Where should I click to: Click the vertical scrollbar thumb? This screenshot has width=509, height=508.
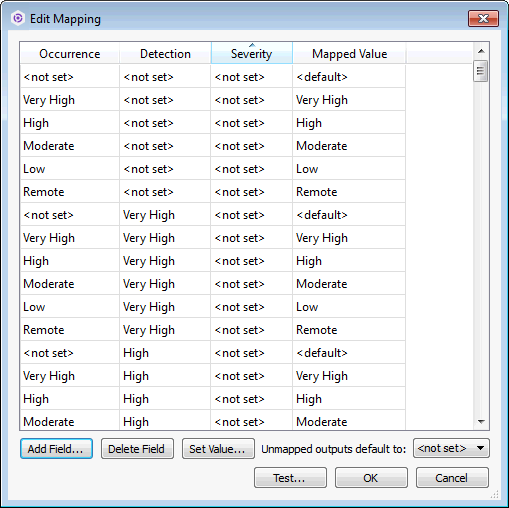point(480,71)
